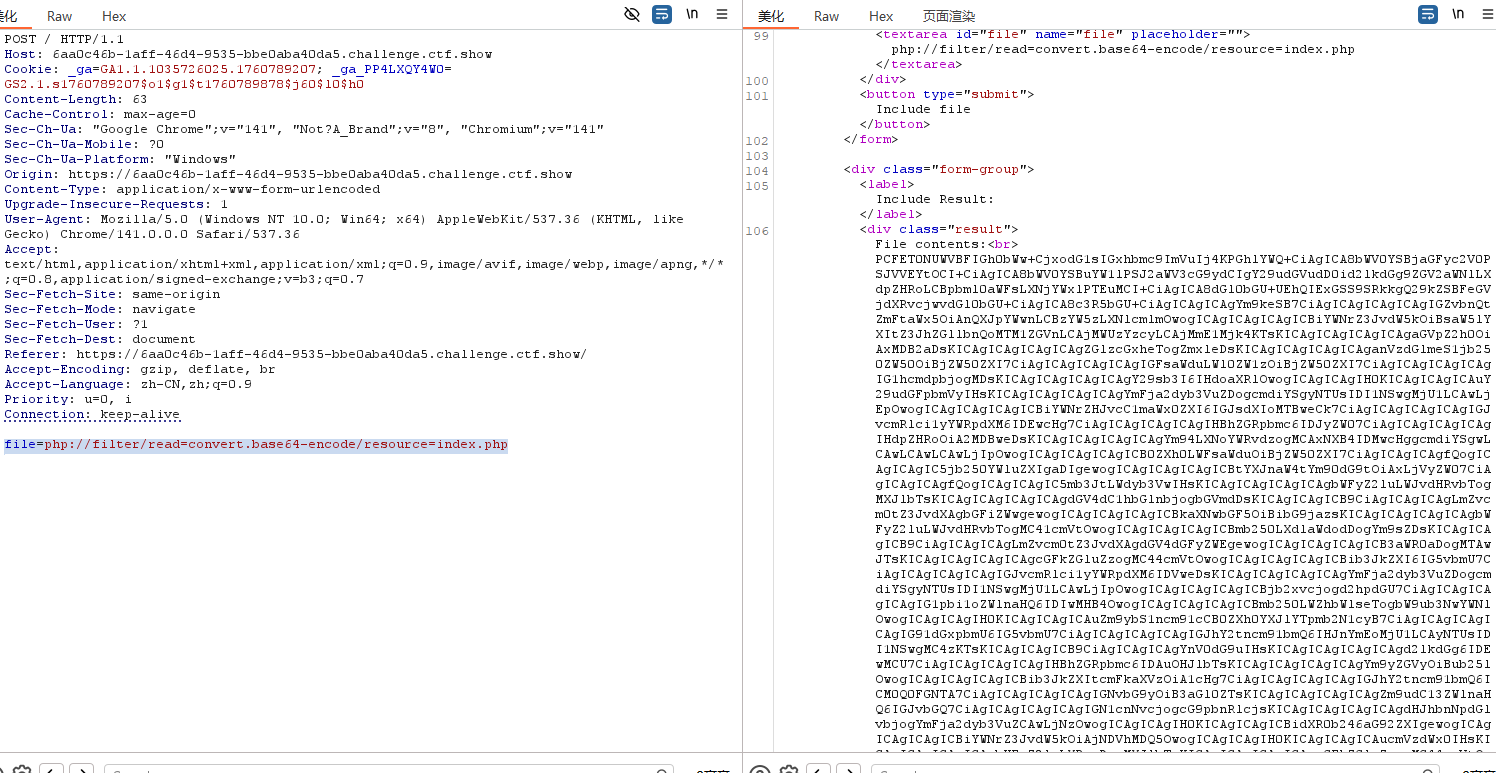Click the 'Include Result:' label text
This screenshot has width=1496, height=773.
pyautogui.click(x=935, y=199)
